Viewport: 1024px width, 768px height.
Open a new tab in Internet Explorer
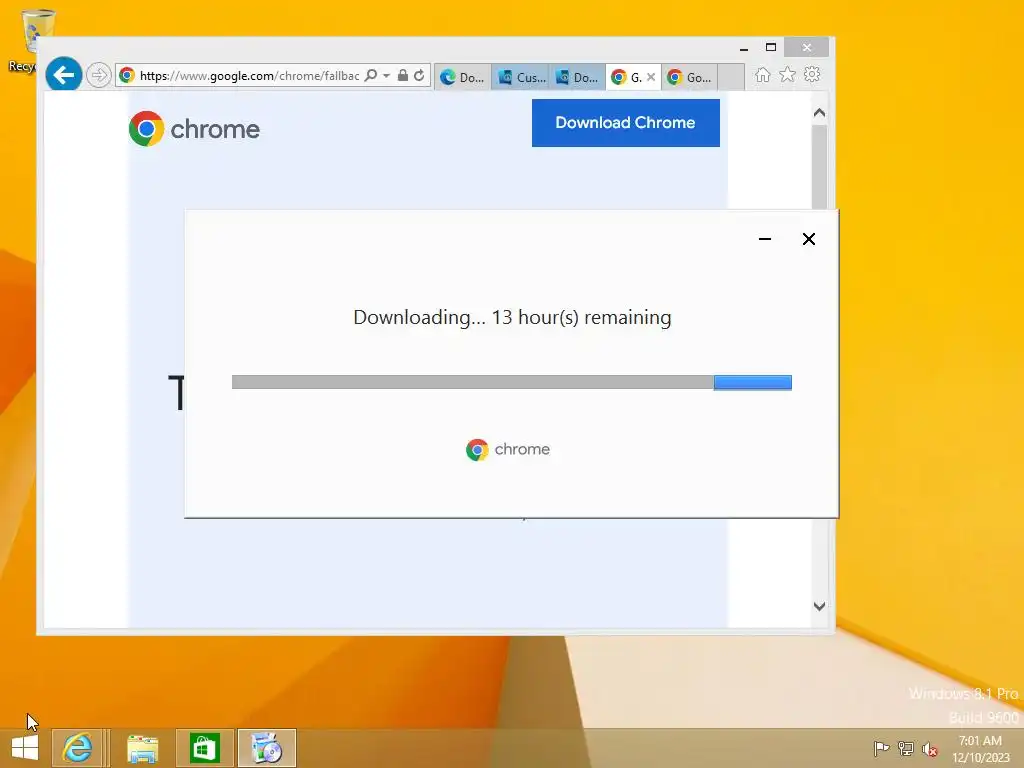(x=731, y=77)
